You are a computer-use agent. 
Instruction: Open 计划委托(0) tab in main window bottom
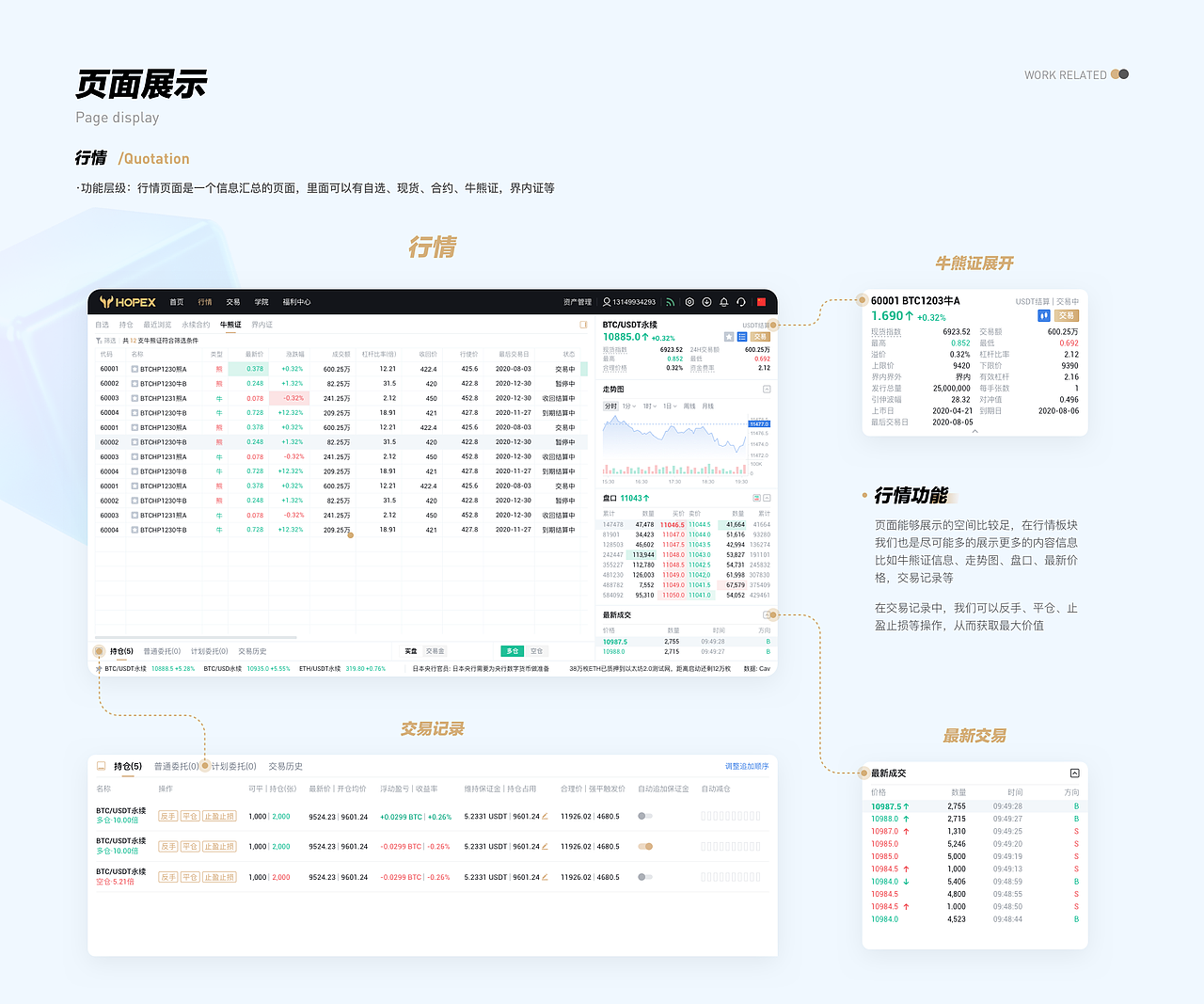coord(209,651)
